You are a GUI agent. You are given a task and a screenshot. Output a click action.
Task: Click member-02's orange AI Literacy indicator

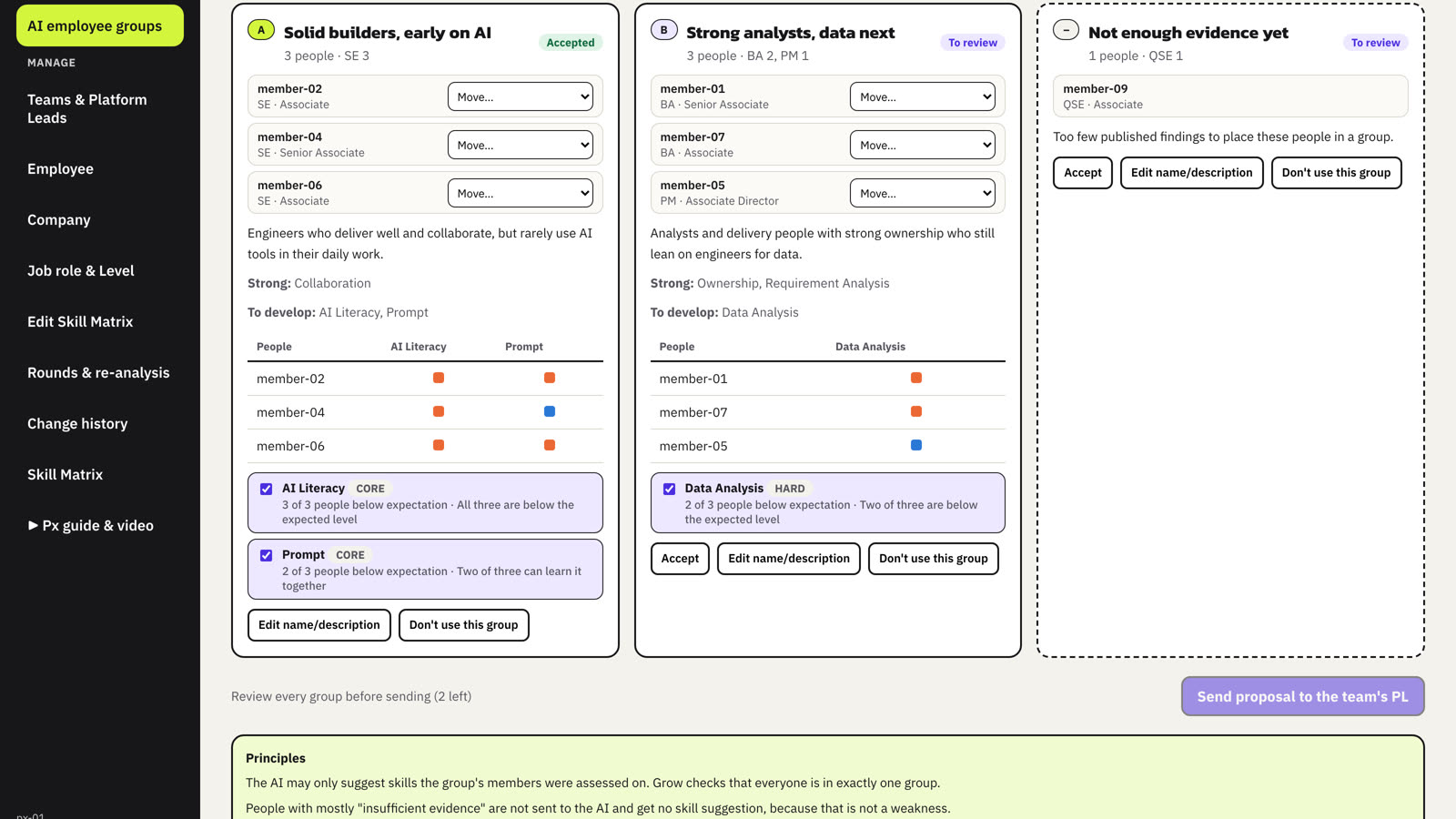point(439,378)
